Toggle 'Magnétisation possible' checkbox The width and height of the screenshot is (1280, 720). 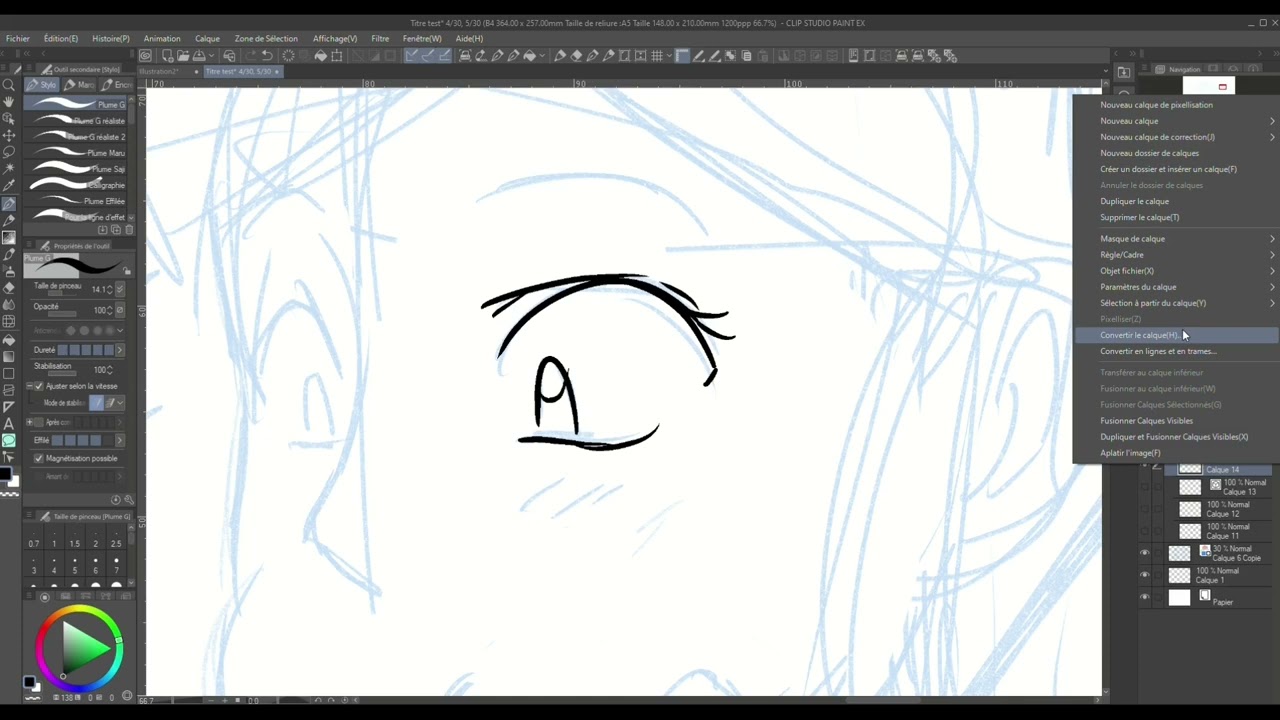[x=39, y=458]
